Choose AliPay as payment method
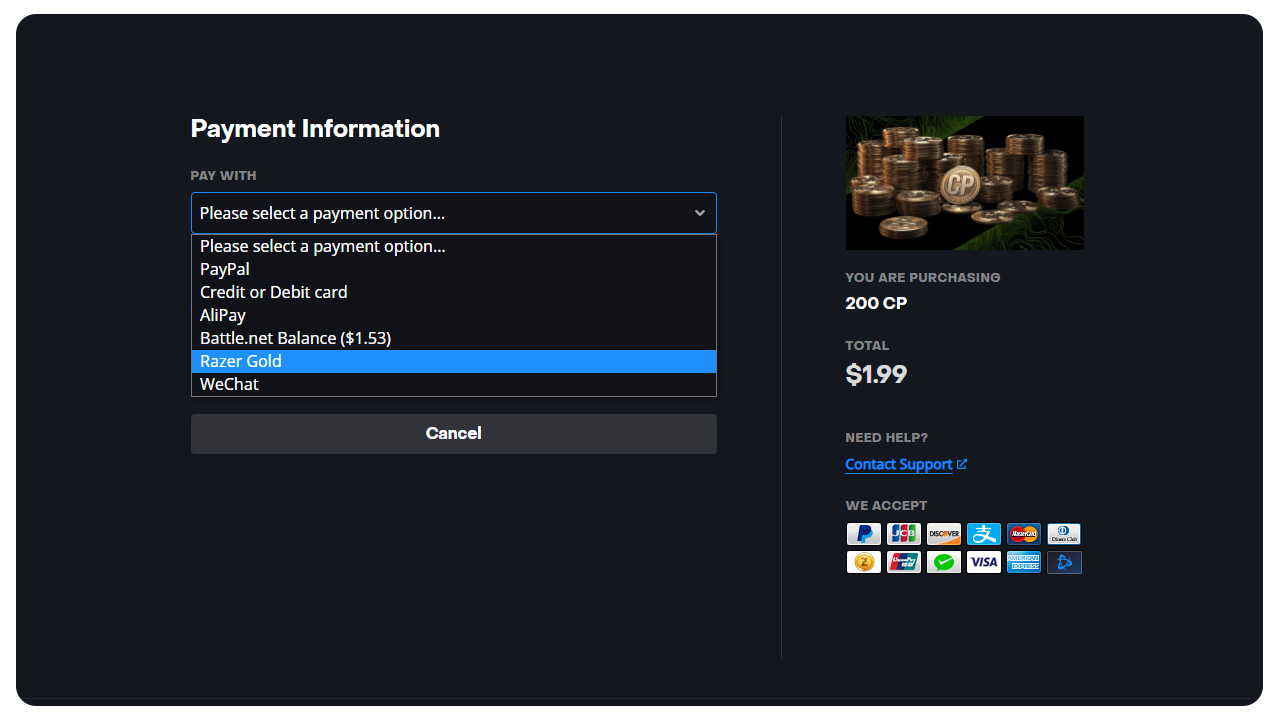This screenshot has height=720, width=1280. click(454, 315)
